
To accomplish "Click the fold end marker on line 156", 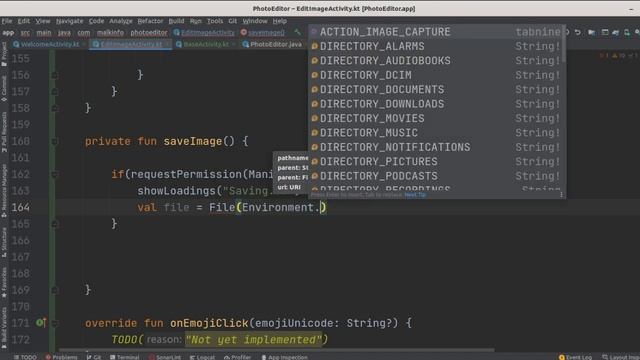I will click(55, 76).
